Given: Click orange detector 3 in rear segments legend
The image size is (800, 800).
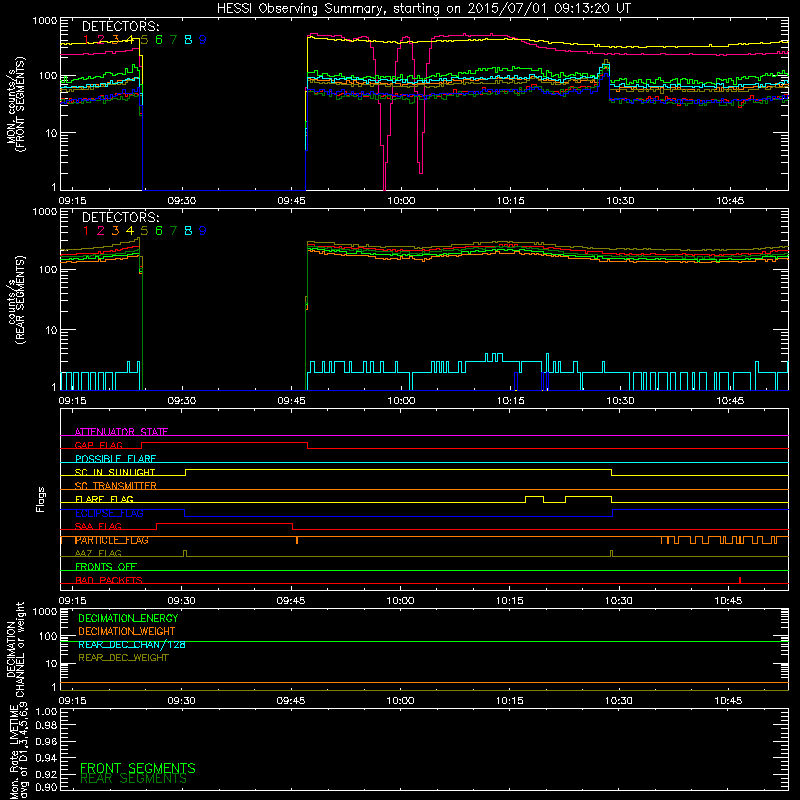Looking at the screenshot, I should pyautogui.click(x=115, y=231).
